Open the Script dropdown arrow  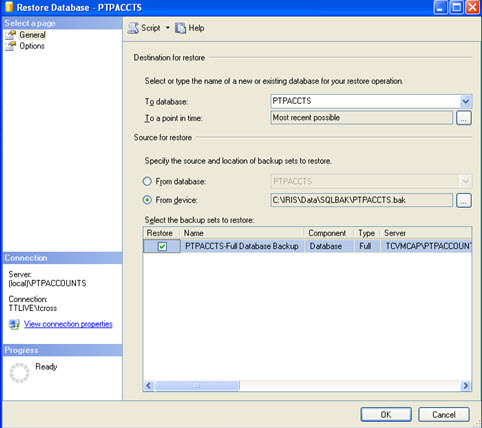click(x=168, y=28)
